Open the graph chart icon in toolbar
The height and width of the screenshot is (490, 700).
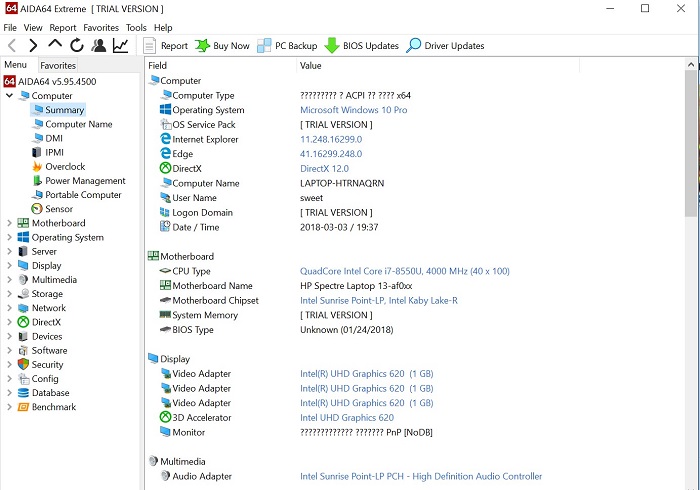121,45
